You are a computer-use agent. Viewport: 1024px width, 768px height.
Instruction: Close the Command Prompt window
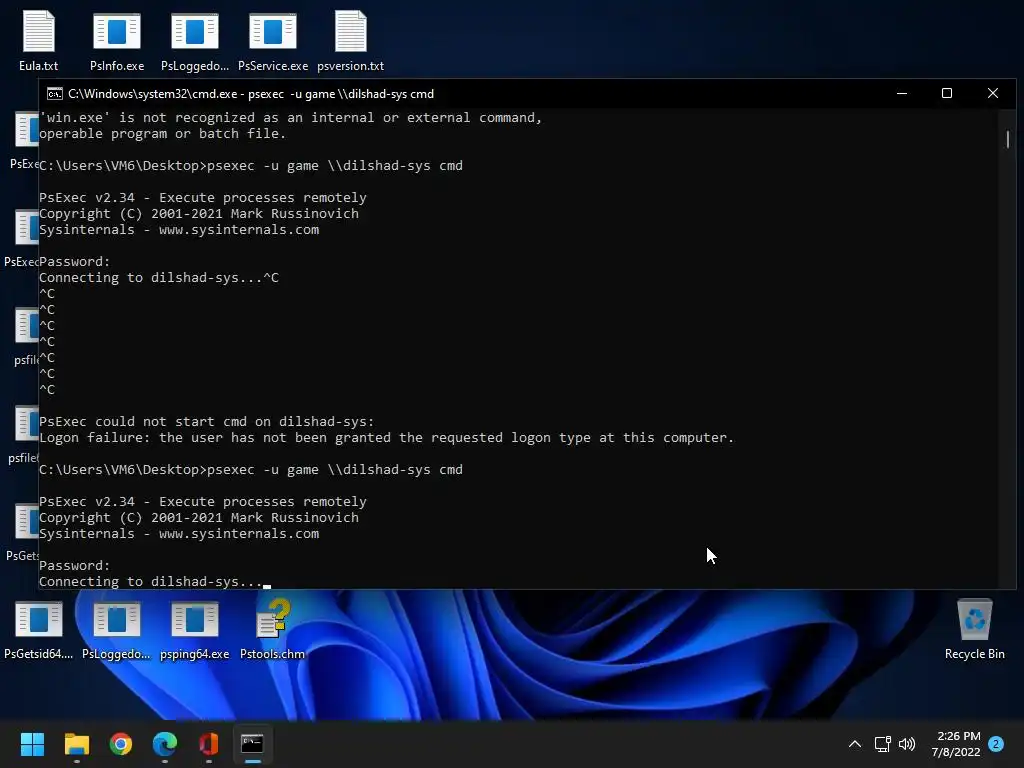[993, 93]
